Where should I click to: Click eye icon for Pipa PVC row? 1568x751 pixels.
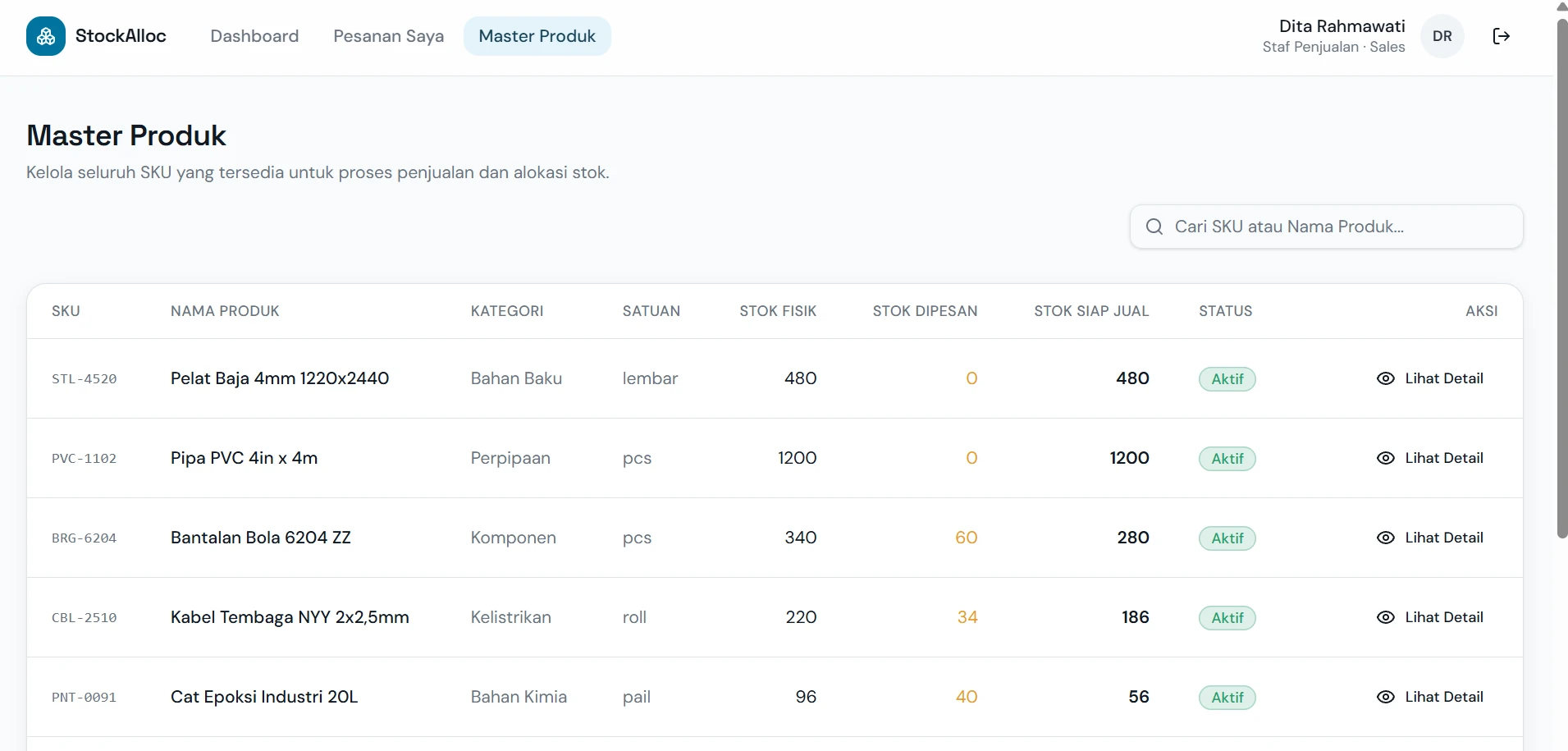point(1385,458)
